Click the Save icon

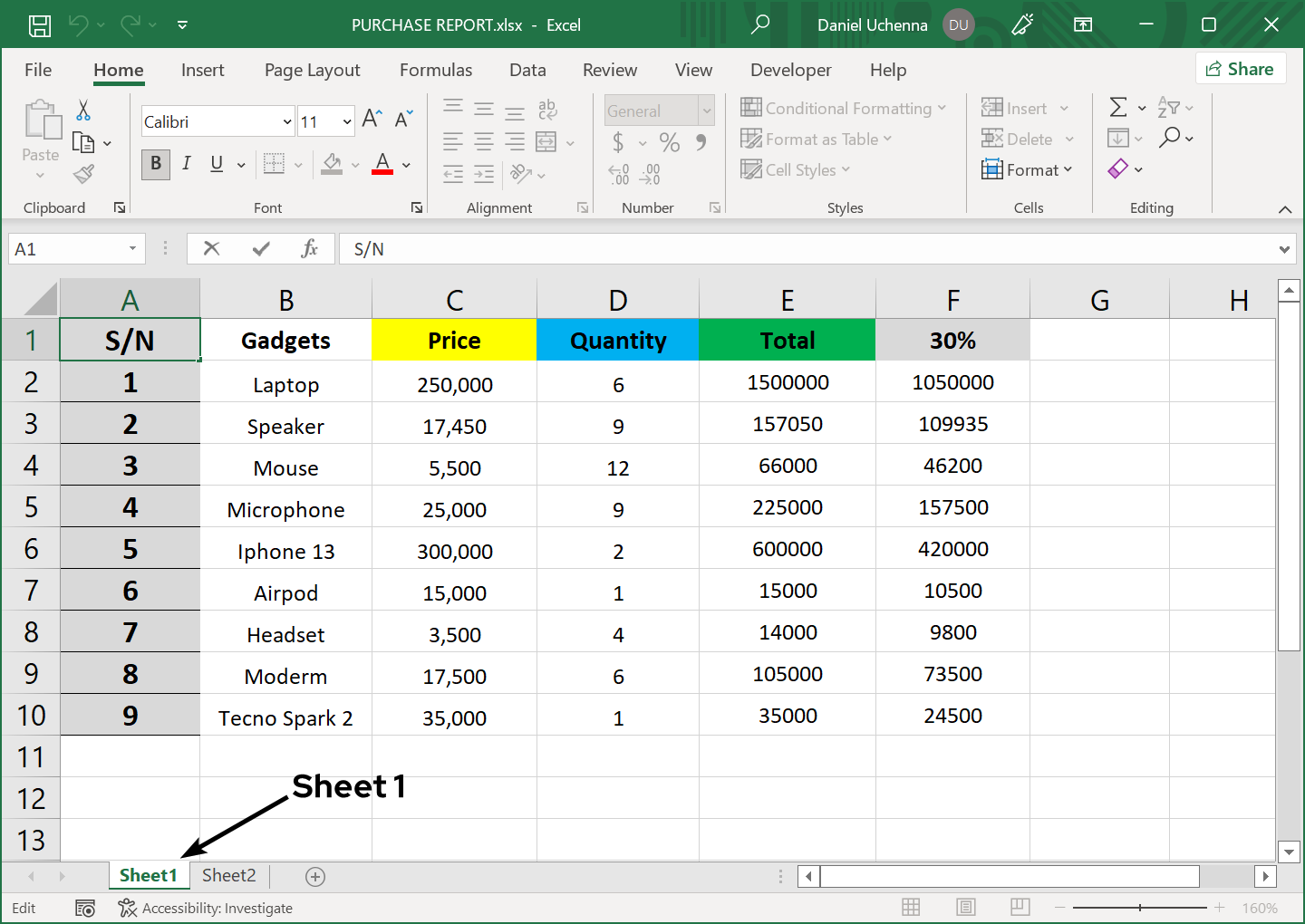[x=39, y=25]
